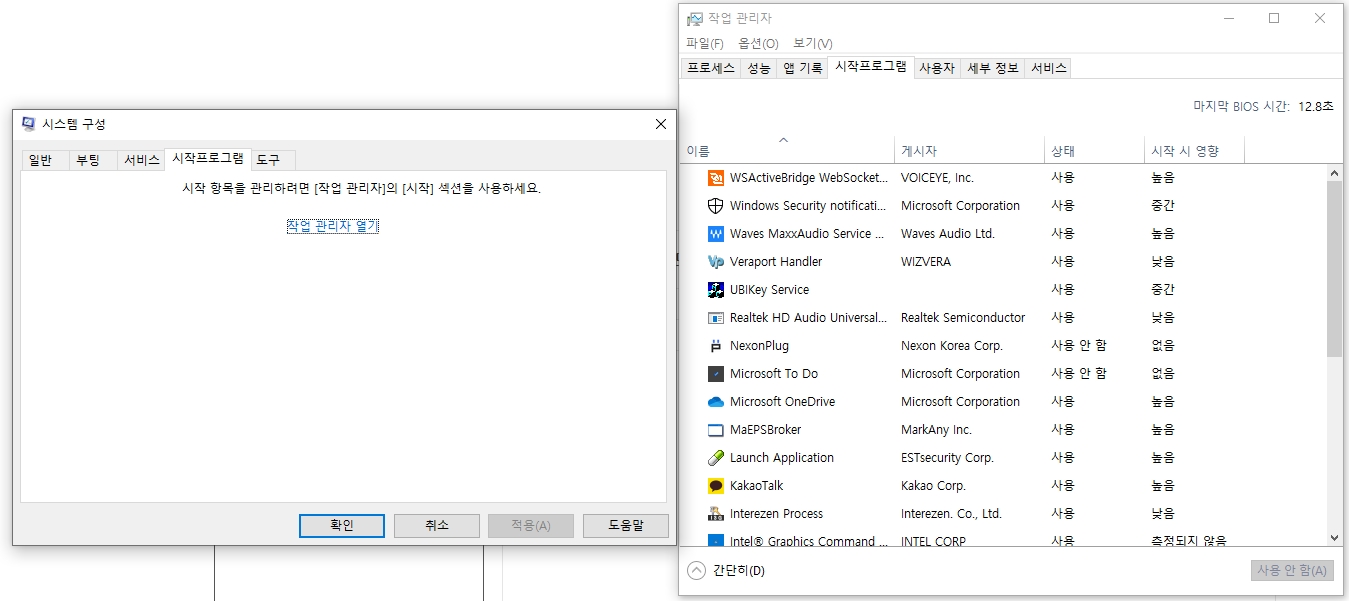Click 작업 관리자 열기 link

[x=333, y=226]
